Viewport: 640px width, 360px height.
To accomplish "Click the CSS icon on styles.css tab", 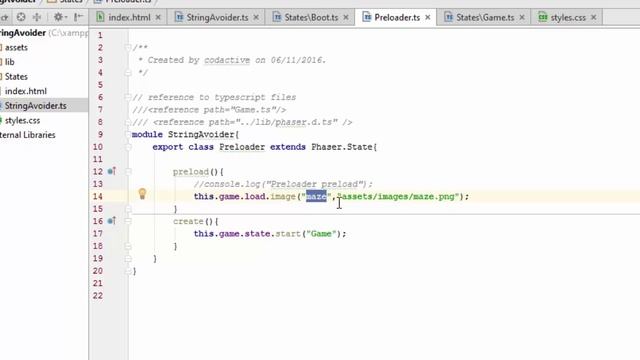I will pos(543,17).
